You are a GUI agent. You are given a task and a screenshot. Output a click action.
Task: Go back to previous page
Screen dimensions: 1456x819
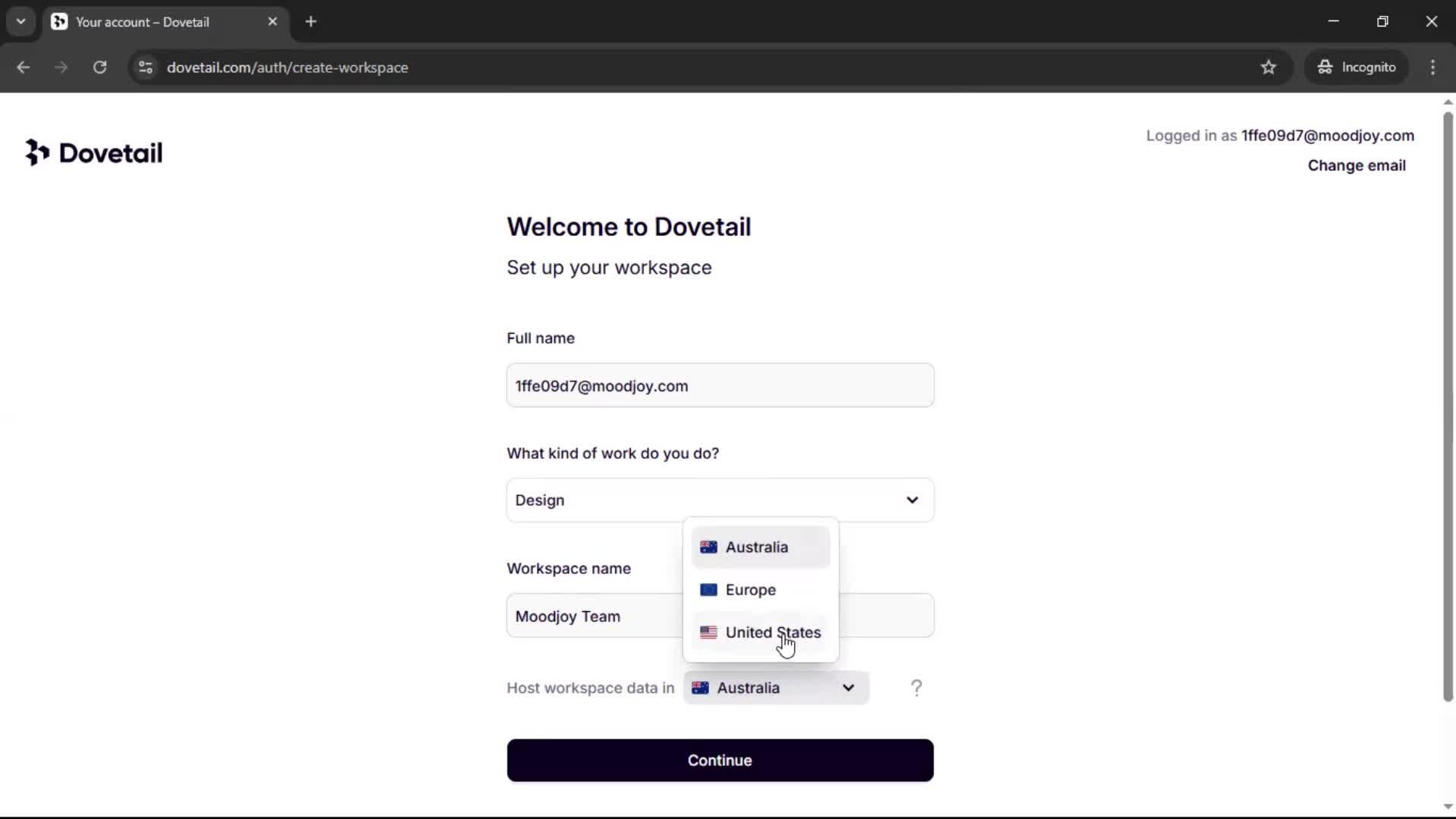24,67
